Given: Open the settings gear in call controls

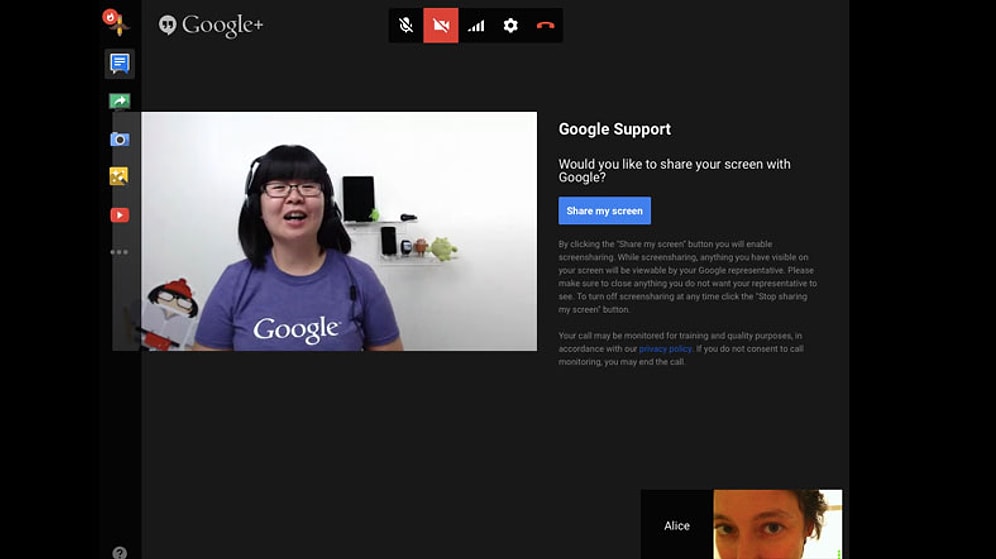Looking at the screenshot, I should point(510,26).
